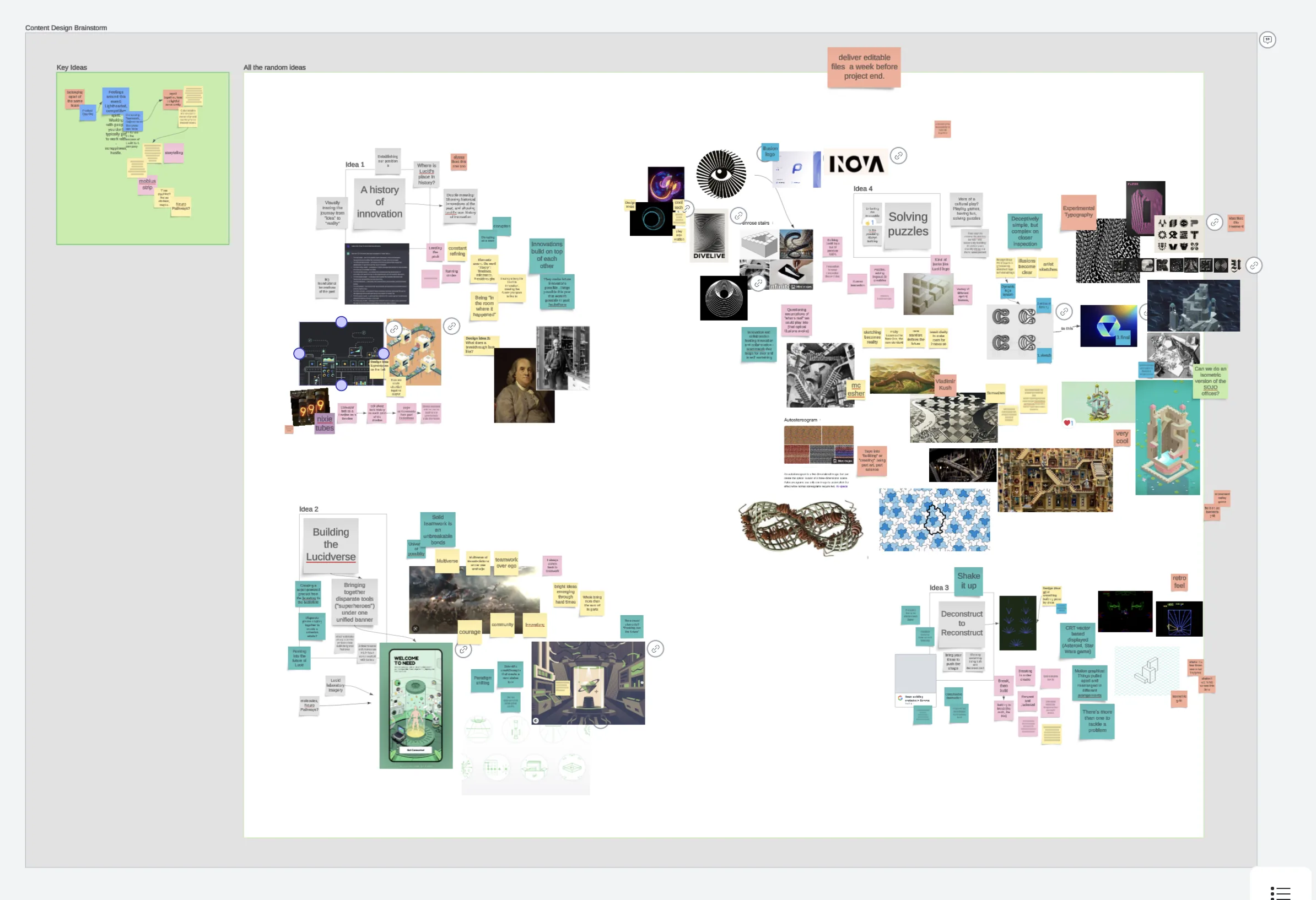Select the 'Shake it up' sticky note
The height and width of the screenshot is (900, 1316).
[968, 581]
